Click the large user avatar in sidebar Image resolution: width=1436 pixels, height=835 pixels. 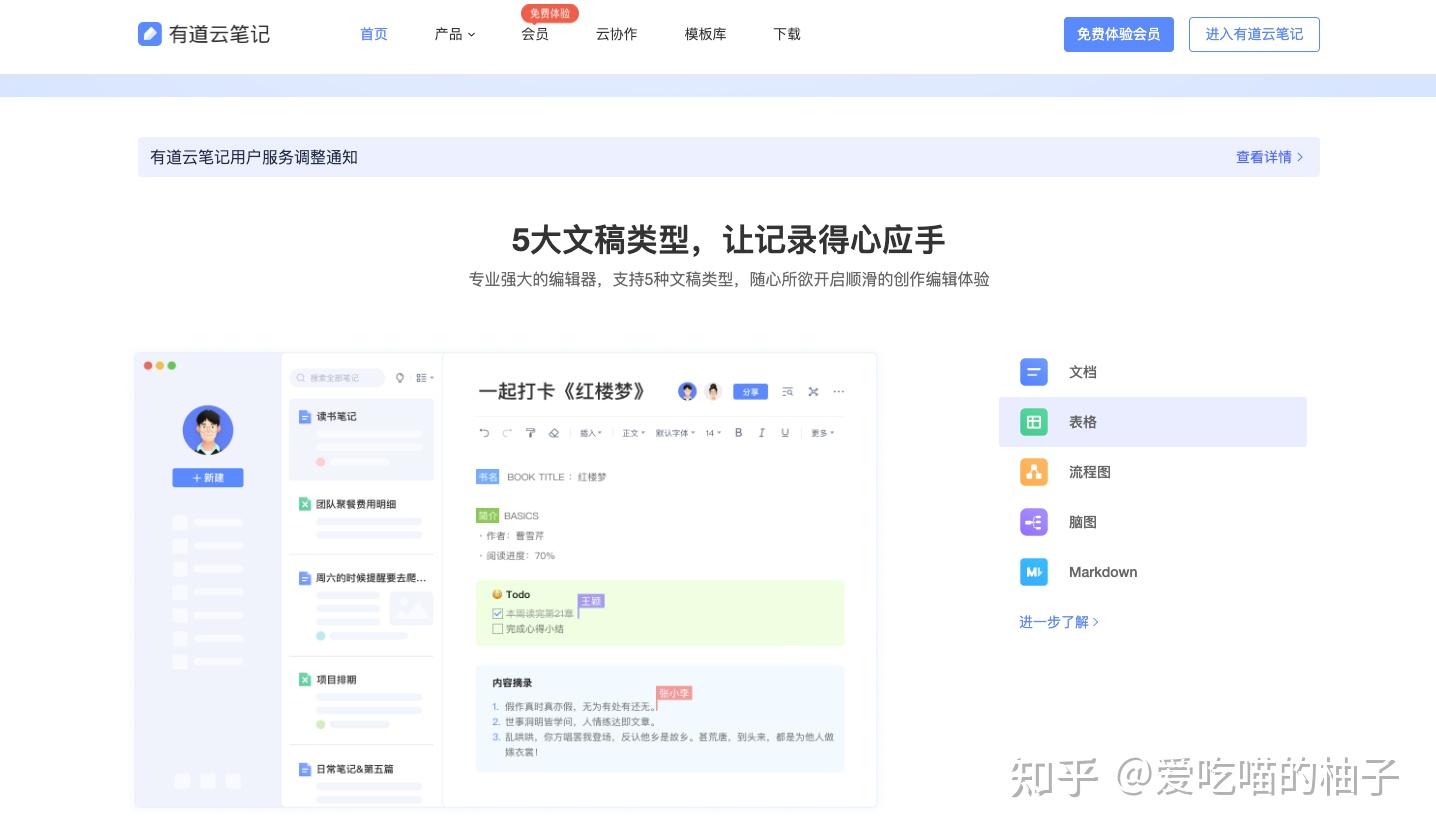click(208, 431)
